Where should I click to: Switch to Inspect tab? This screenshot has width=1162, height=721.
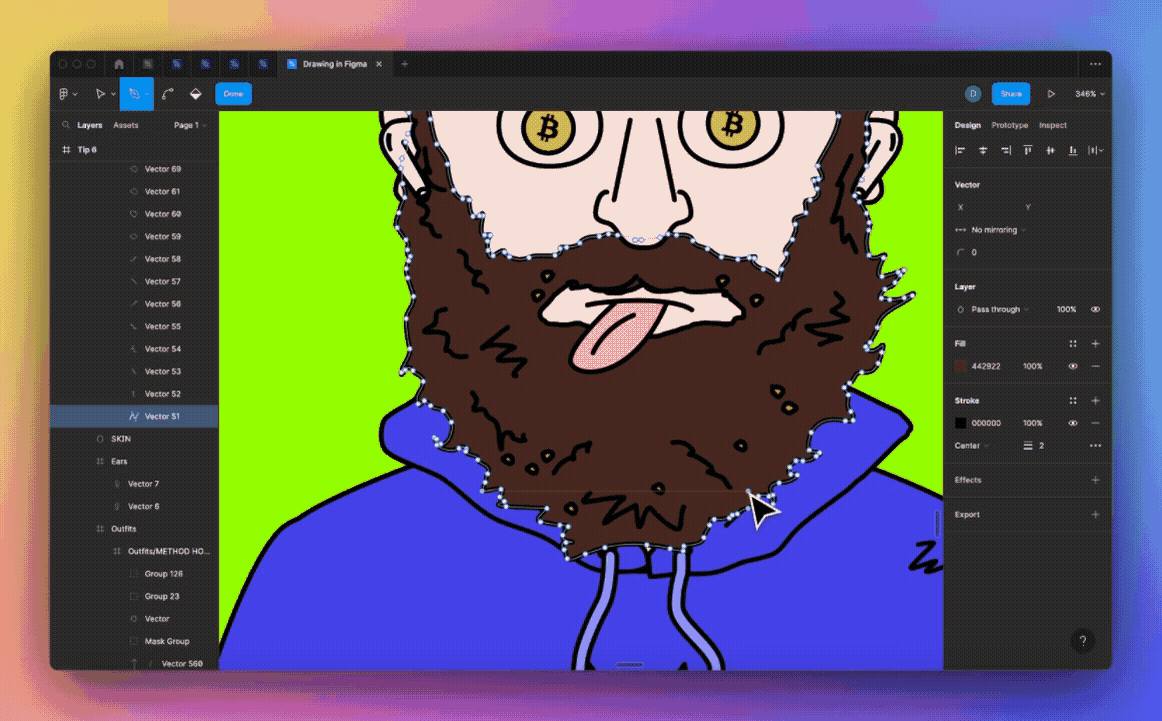[x=1052, y=125]
